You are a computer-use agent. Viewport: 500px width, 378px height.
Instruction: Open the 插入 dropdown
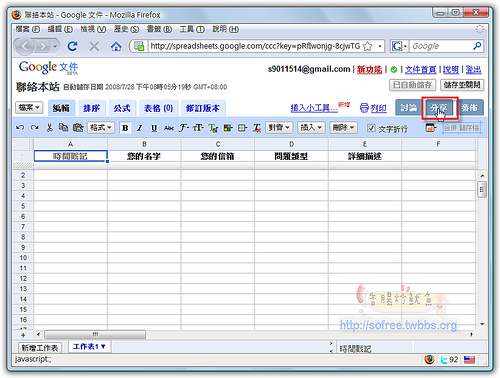click(311, 127)
